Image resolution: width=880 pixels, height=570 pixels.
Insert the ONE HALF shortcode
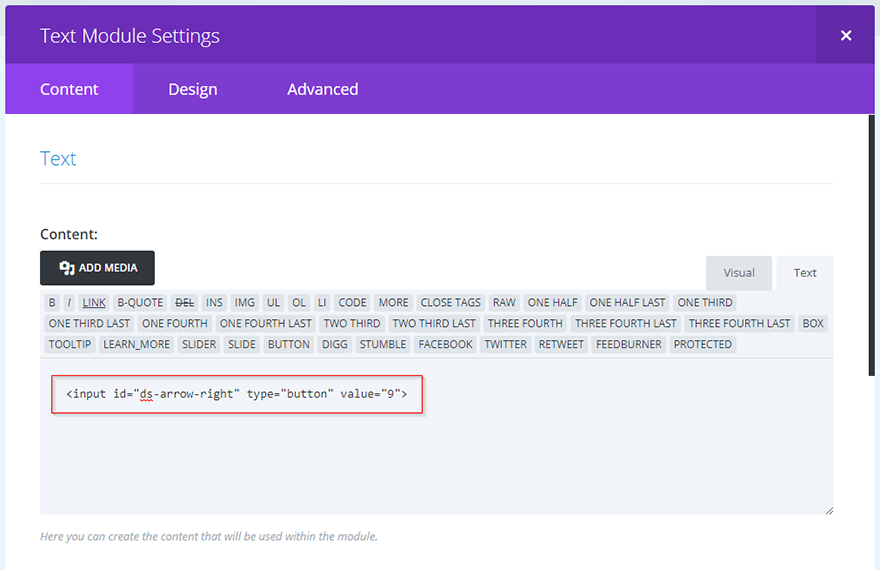click(552, 302)
